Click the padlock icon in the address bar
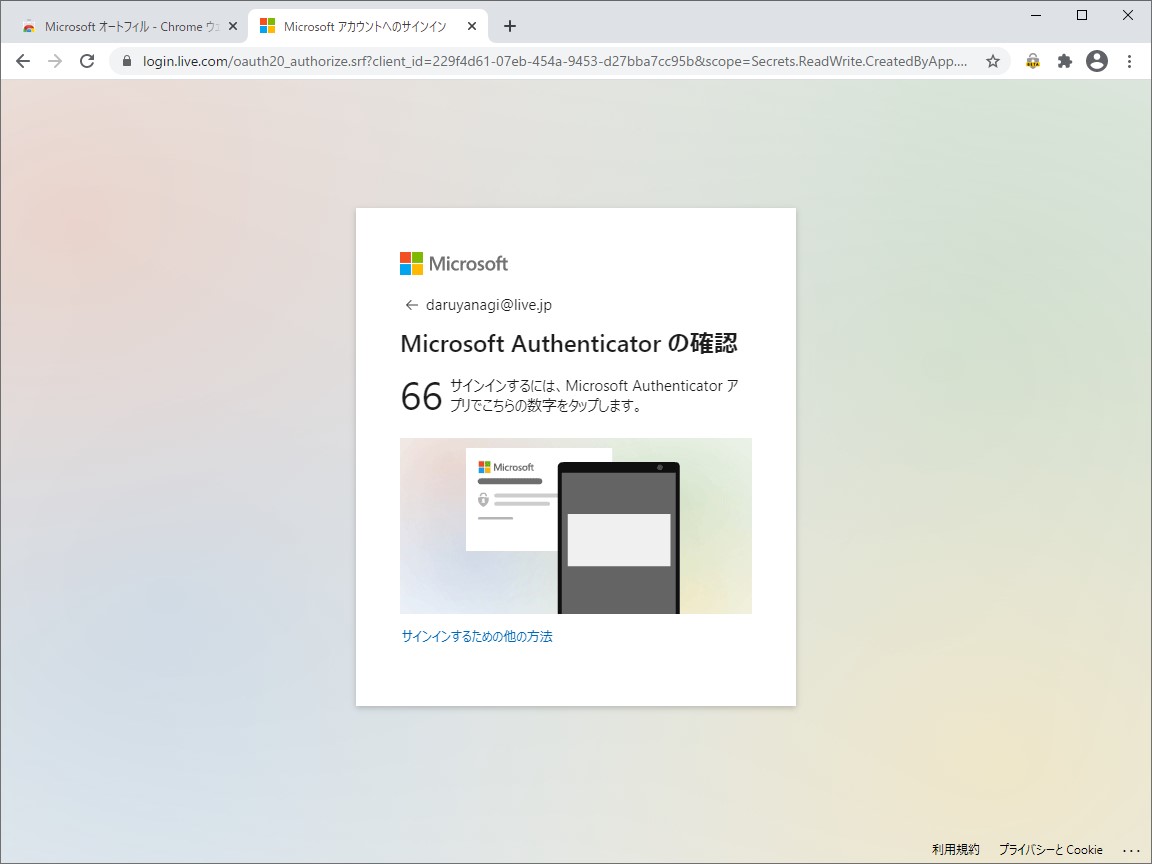This screenshot has height=864, width=1152. click(125, 60)
